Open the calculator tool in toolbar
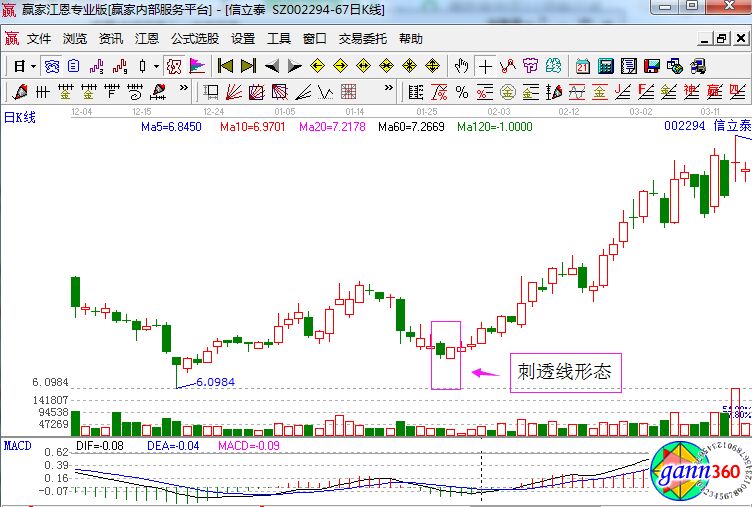752x507 pixels. click(x=605, y=66)
